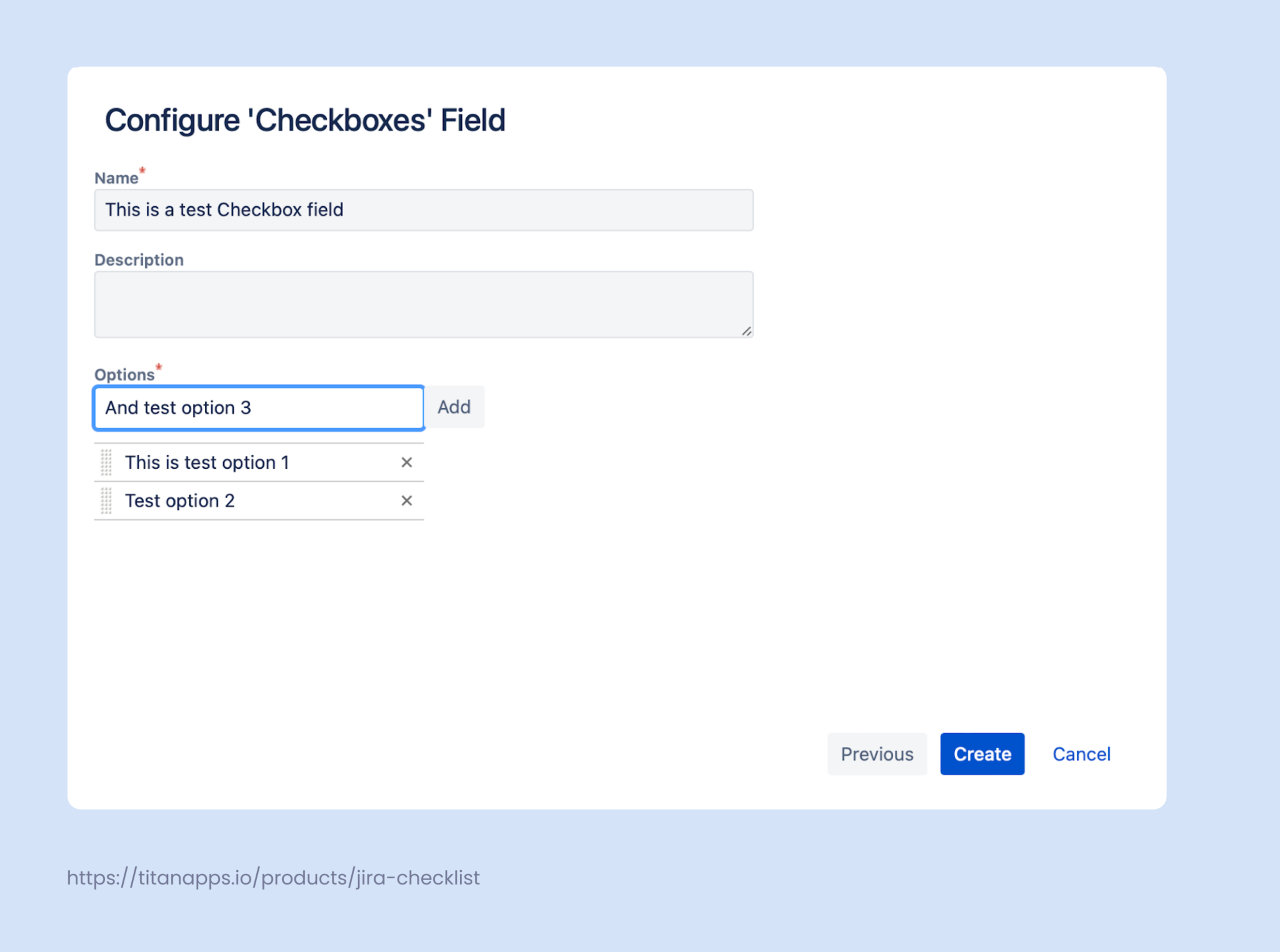The height and width of the screenshot is (952, 1280).
Task: Click the Previous button
Action: click(x=877, y=754)
